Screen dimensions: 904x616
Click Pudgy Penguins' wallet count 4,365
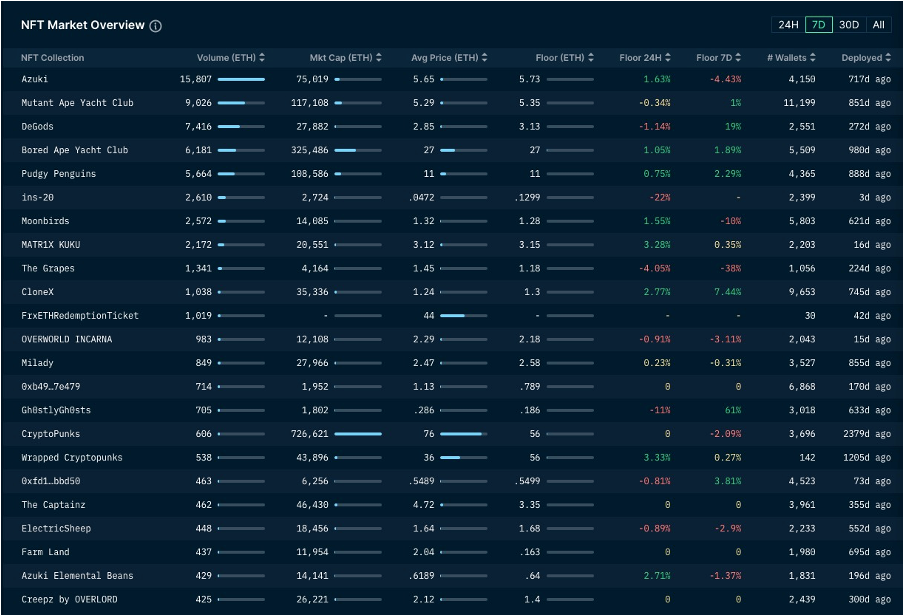(x=802, y=174)
